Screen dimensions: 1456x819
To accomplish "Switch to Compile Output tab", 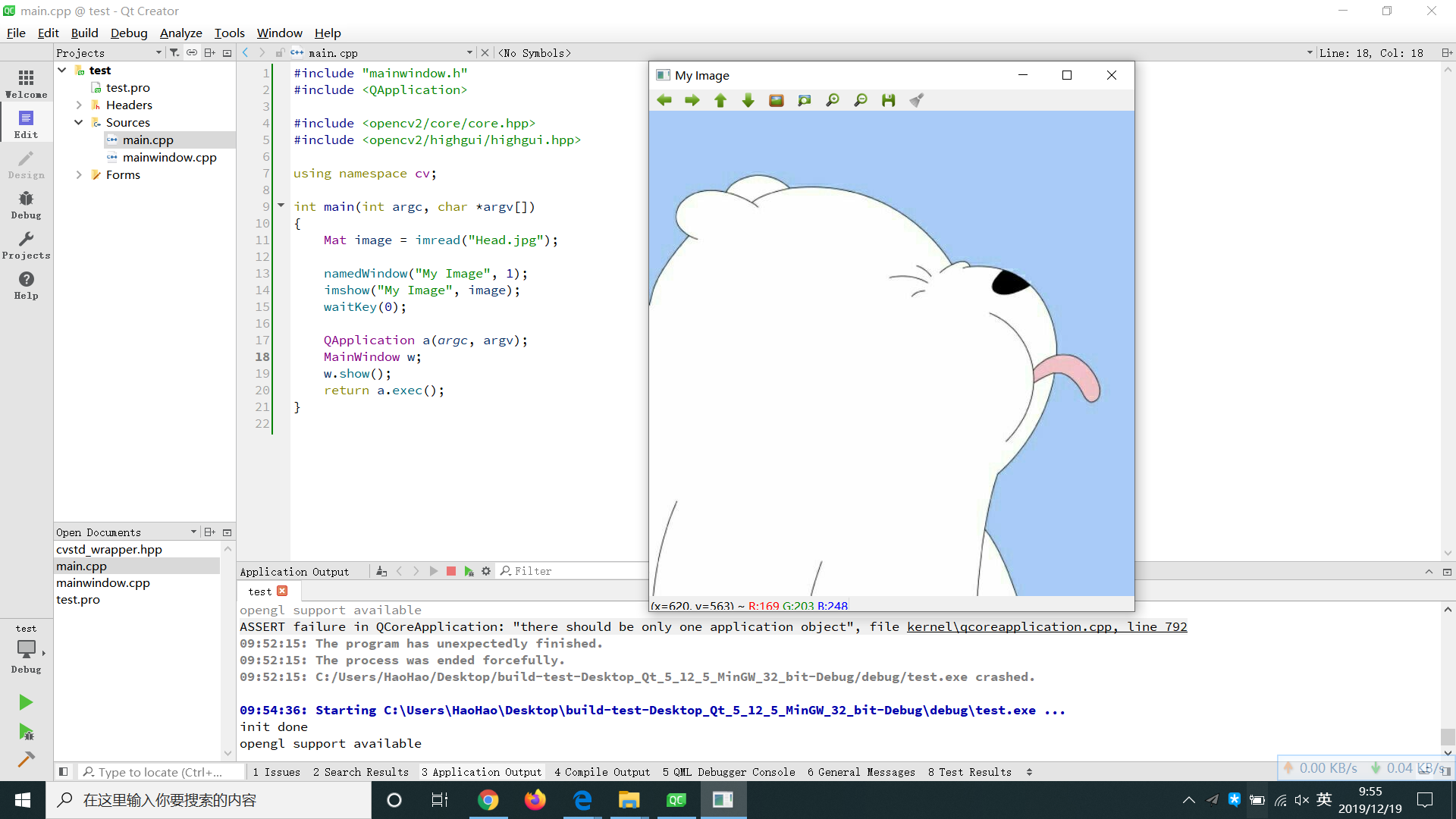I will 602,772.
